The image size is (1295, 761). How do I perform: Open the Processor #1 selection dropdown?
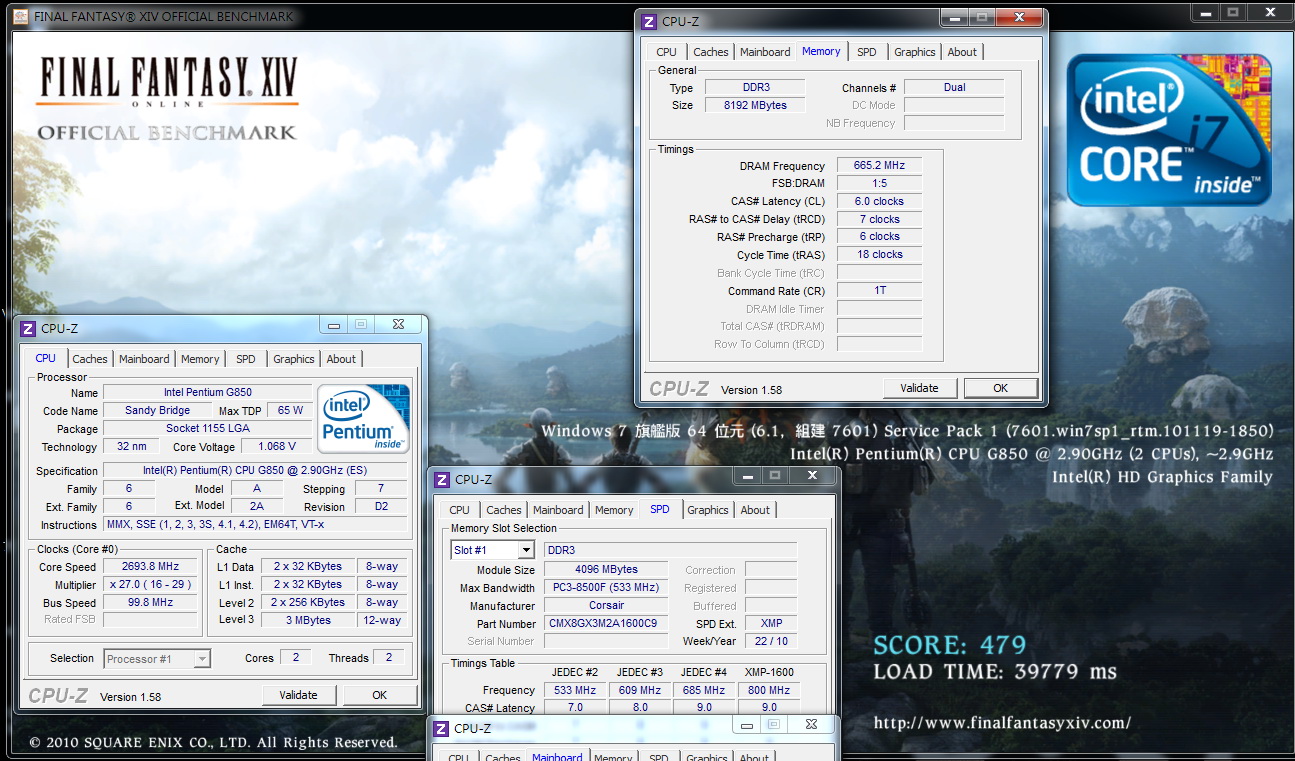point(202,658)
